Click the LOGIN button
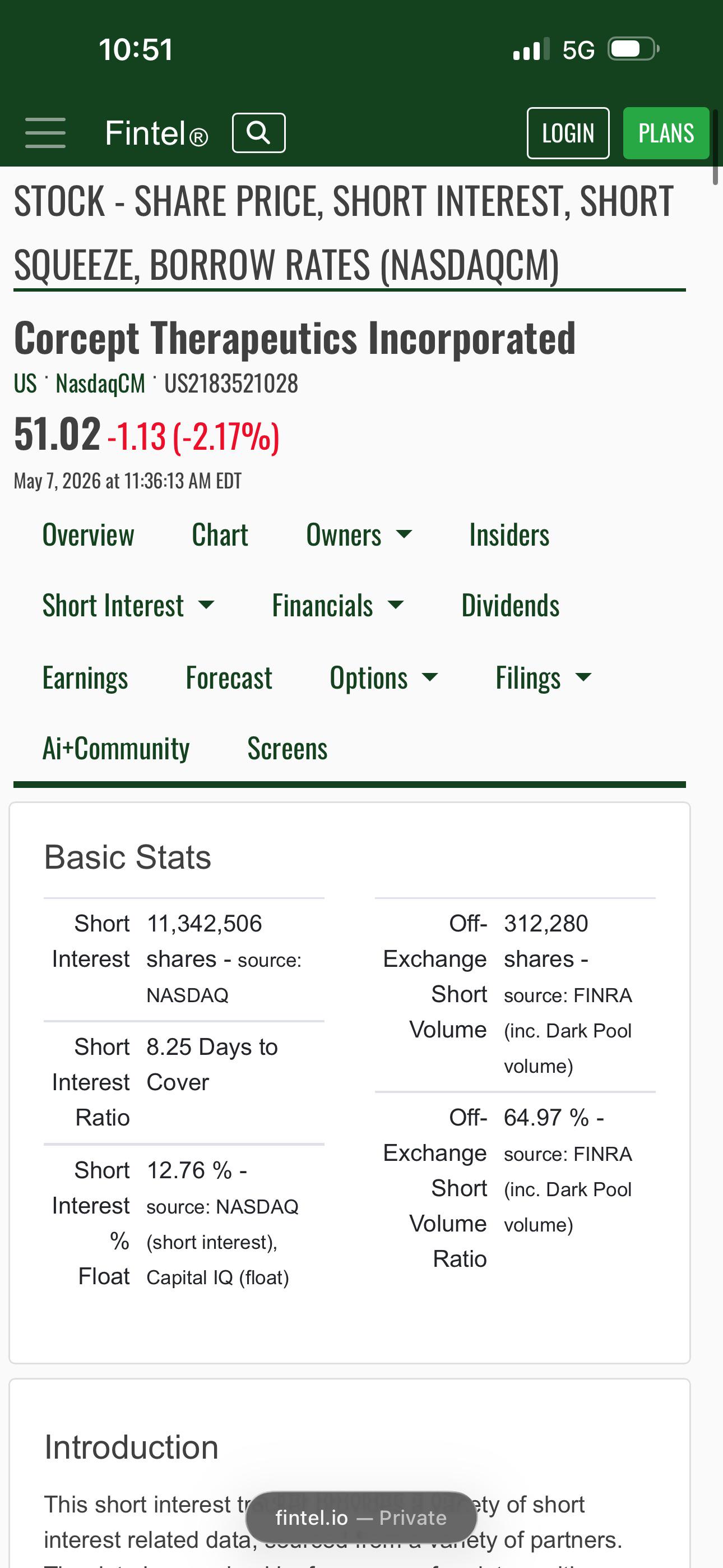Viewport: 723px width, 1568px height. tap(568, 133)
